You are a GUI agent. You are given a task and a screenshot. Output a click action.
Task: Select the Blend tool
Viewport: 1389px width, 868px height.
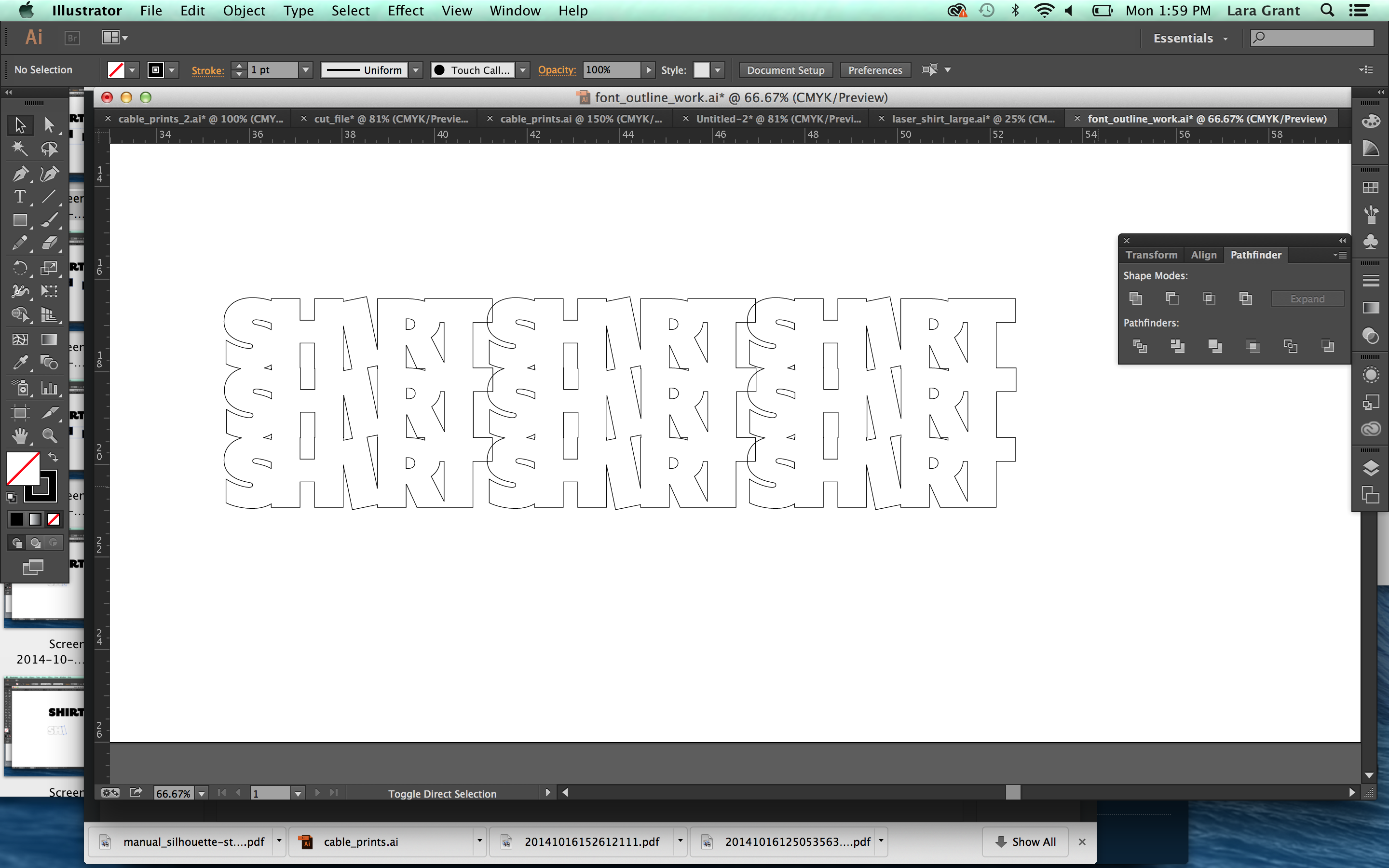tap(49, 362)
